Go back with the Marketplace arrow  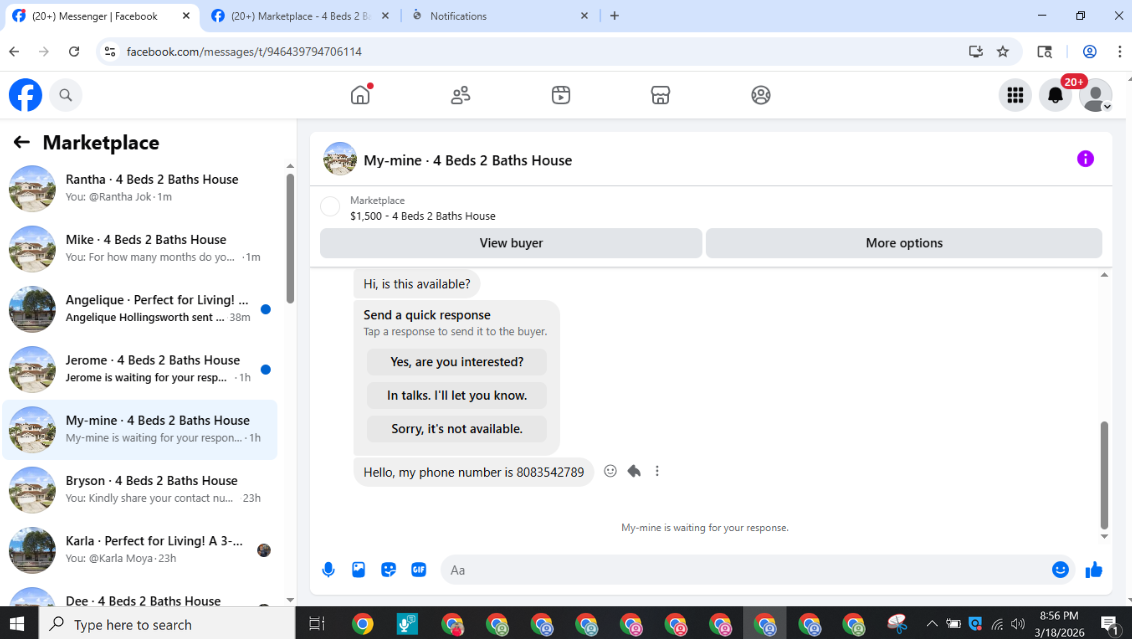coord(22,142)
